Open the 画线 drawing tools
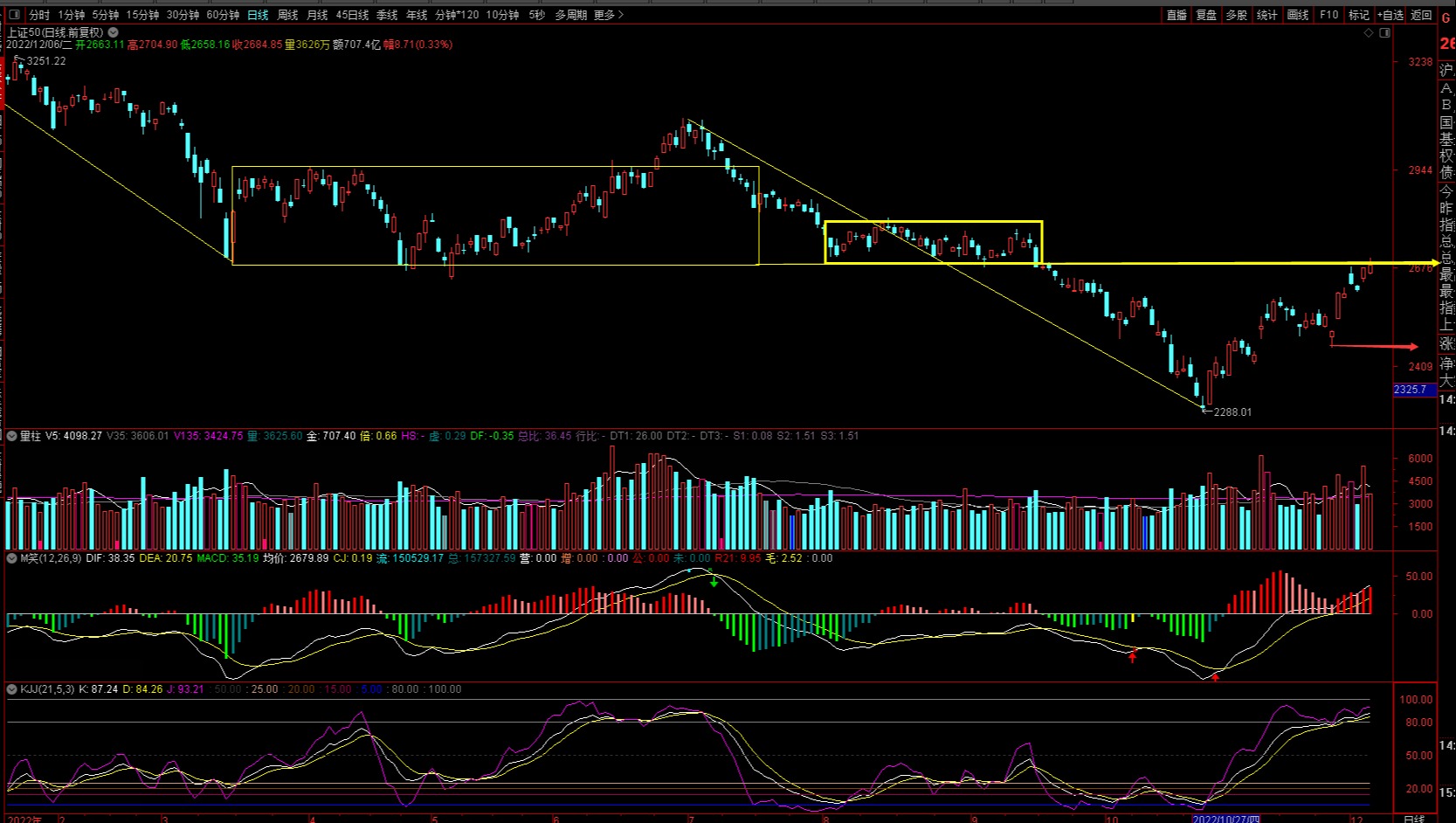Screen dimensions: 1456x823 [x=1298, y=15]
